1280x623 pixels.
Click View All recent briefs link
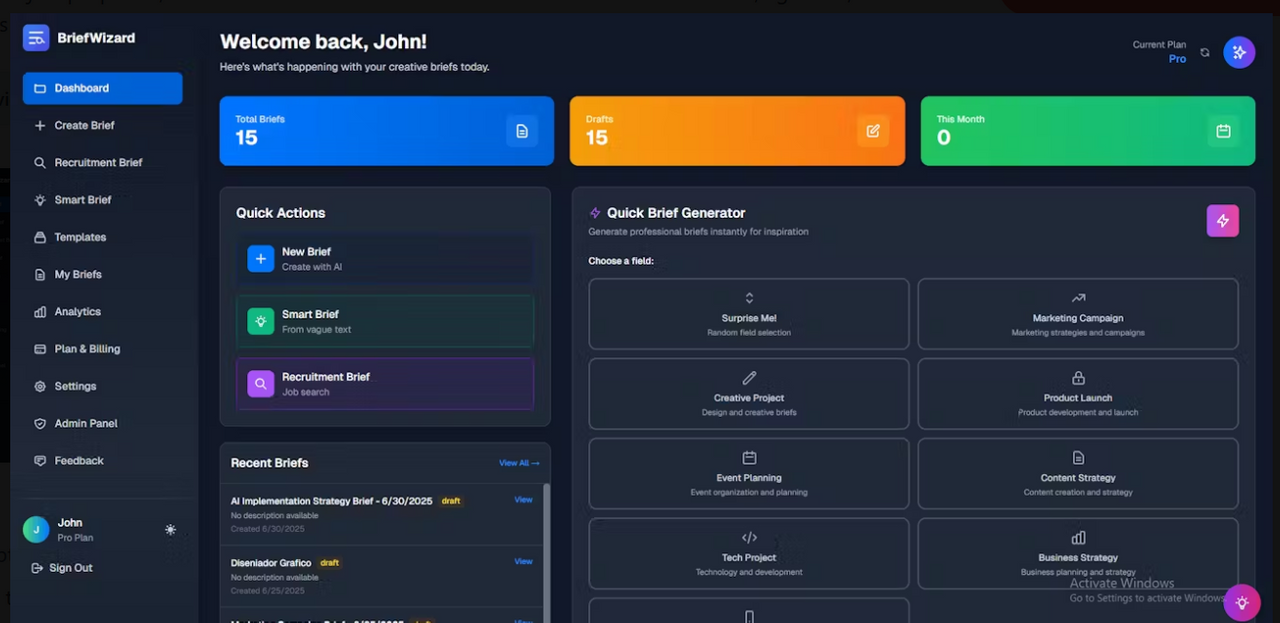point(519,463)
